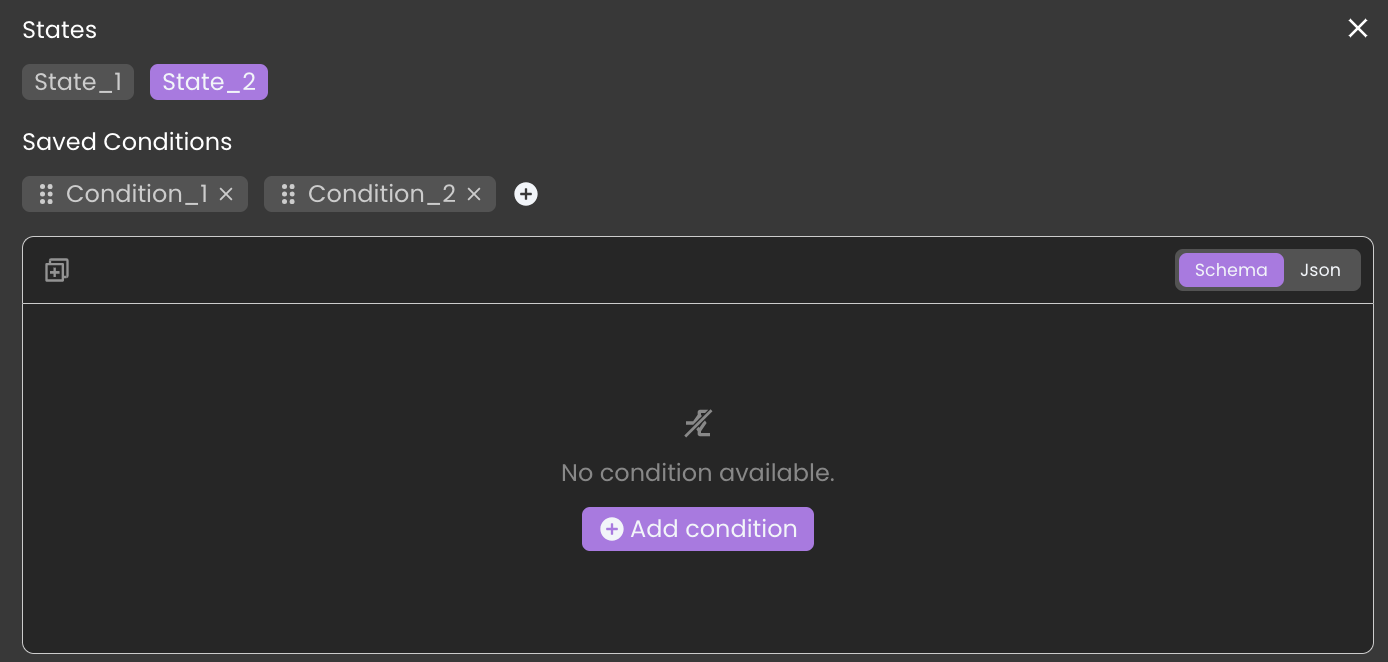1388x662 pixels.
Task: Click the crossed-out no-condition icon
Action: [698, 424]
